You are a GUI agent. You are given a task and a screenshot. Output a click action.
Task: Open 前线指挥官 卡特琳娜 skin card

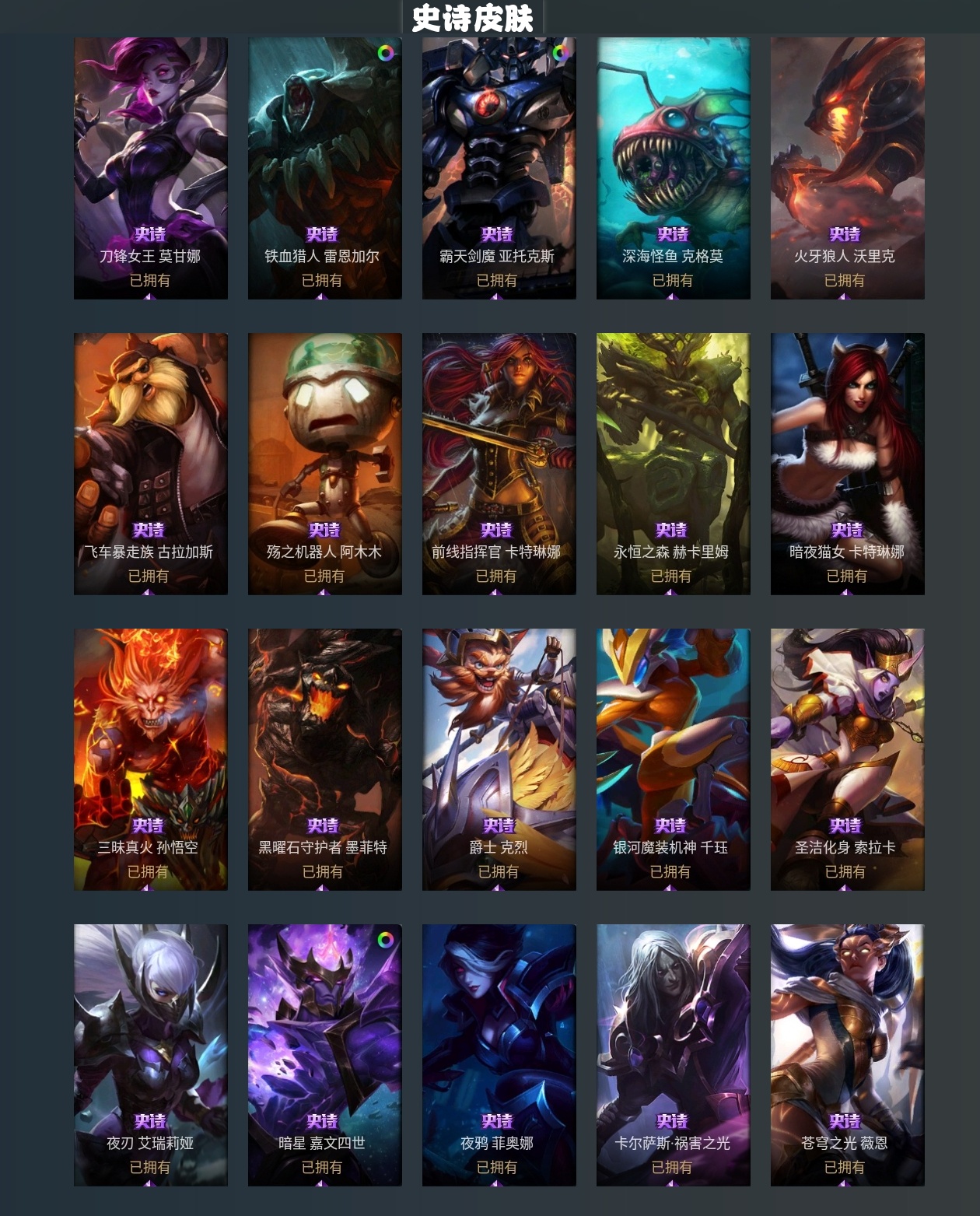click(x=499, y=464)
